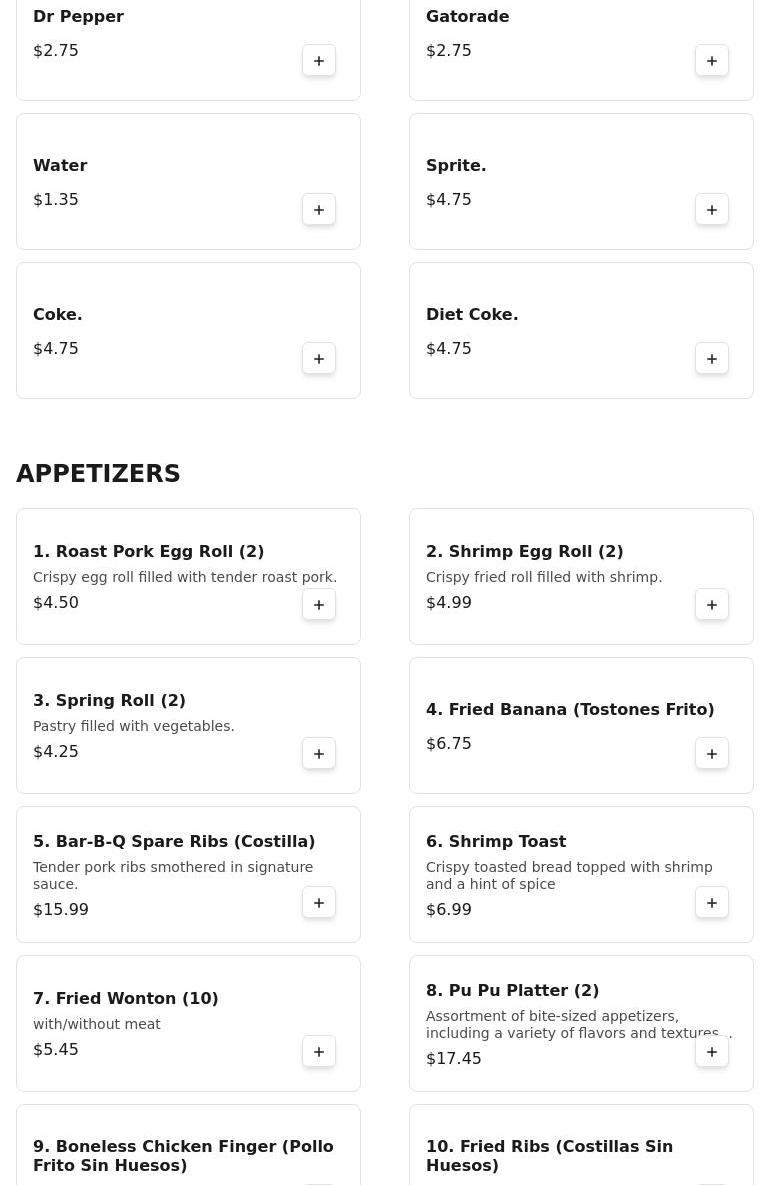770x1185 pixels.
Task: Open Boneless Chicken Finger item details
Action: tap(183, 1155)
